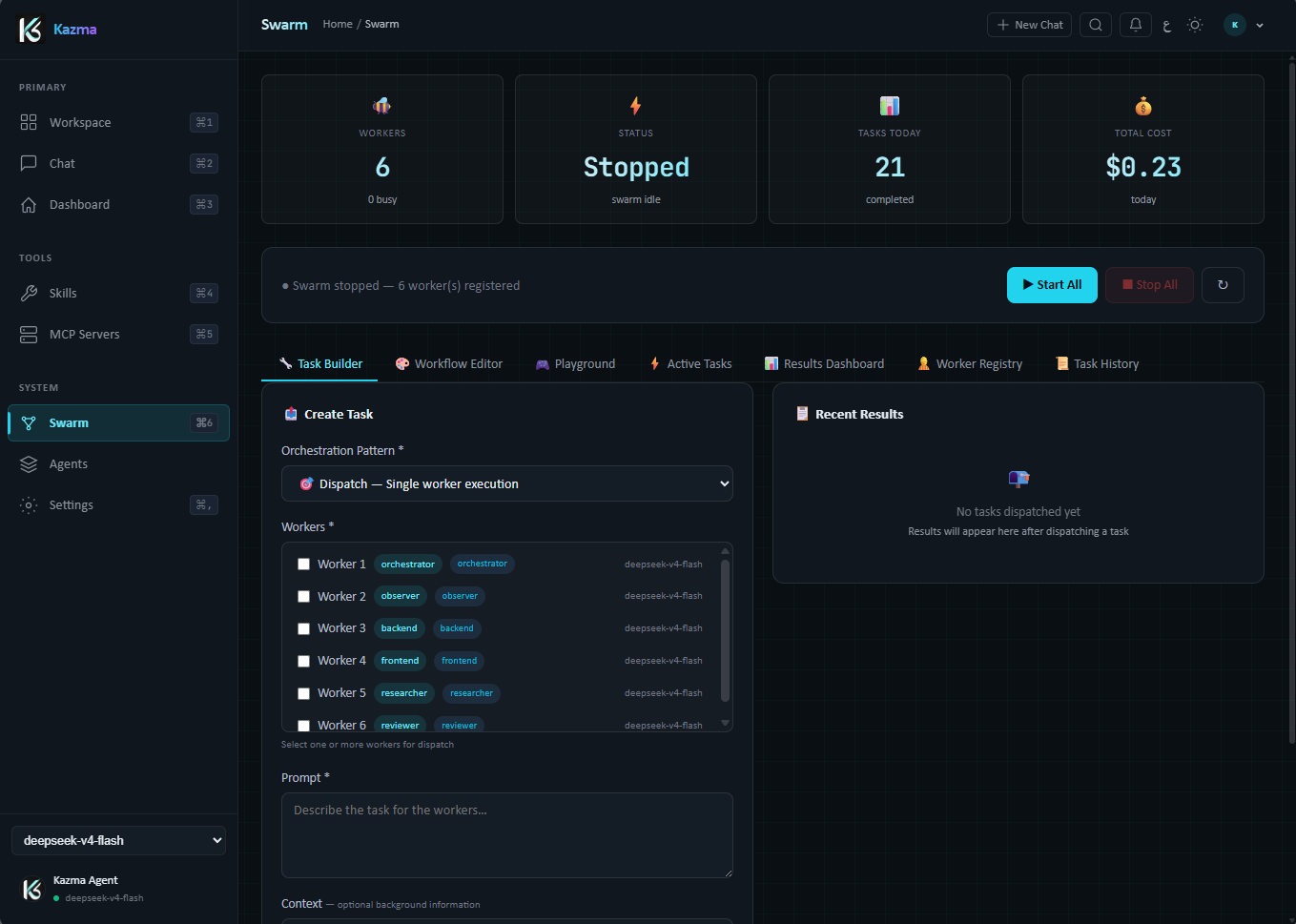Click the New Chat button
Image resolution: width=1296 pixels, height=924 pixels.
1029,25
